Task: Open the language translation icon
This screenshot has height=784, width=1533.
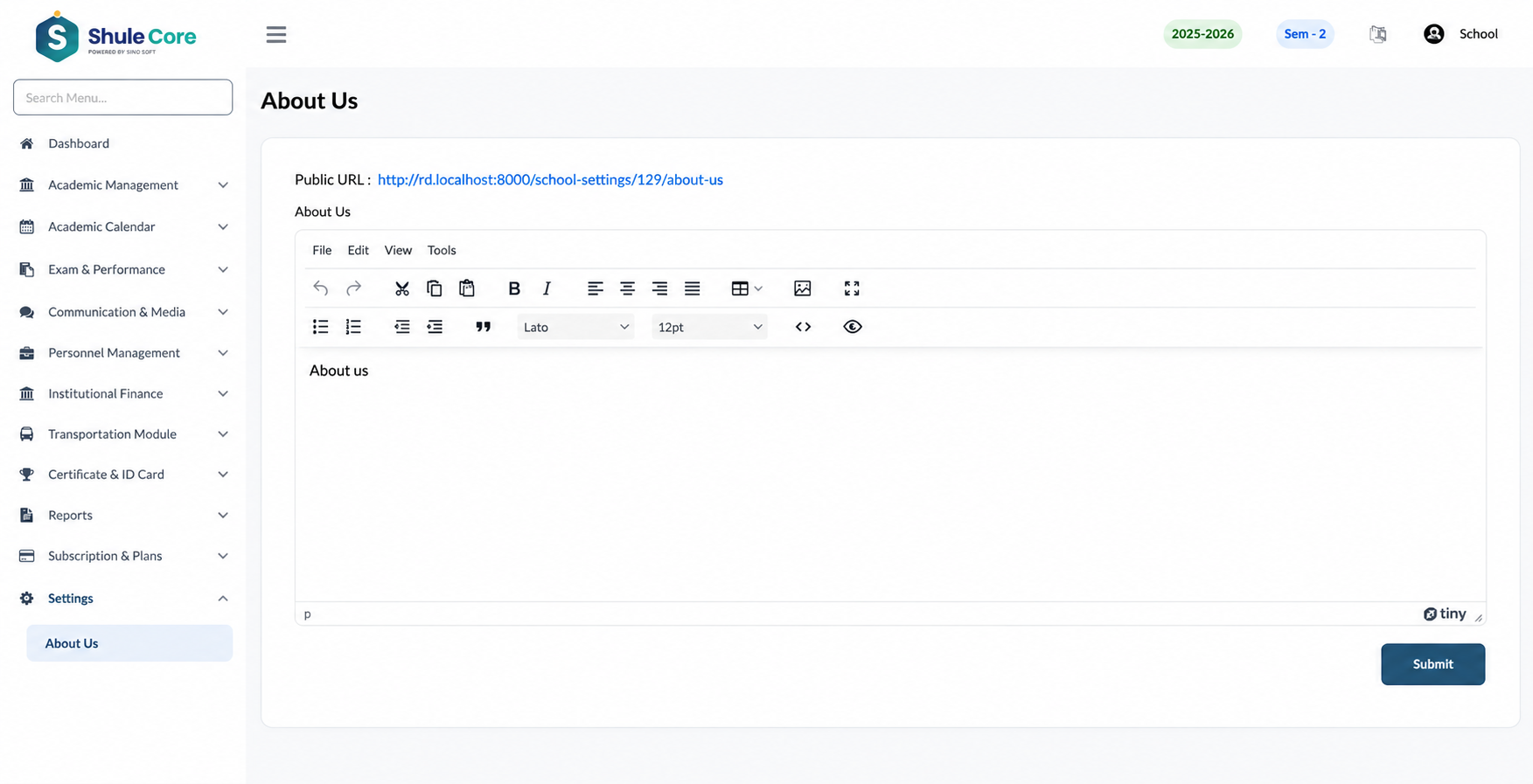Action: (1378, 34)
